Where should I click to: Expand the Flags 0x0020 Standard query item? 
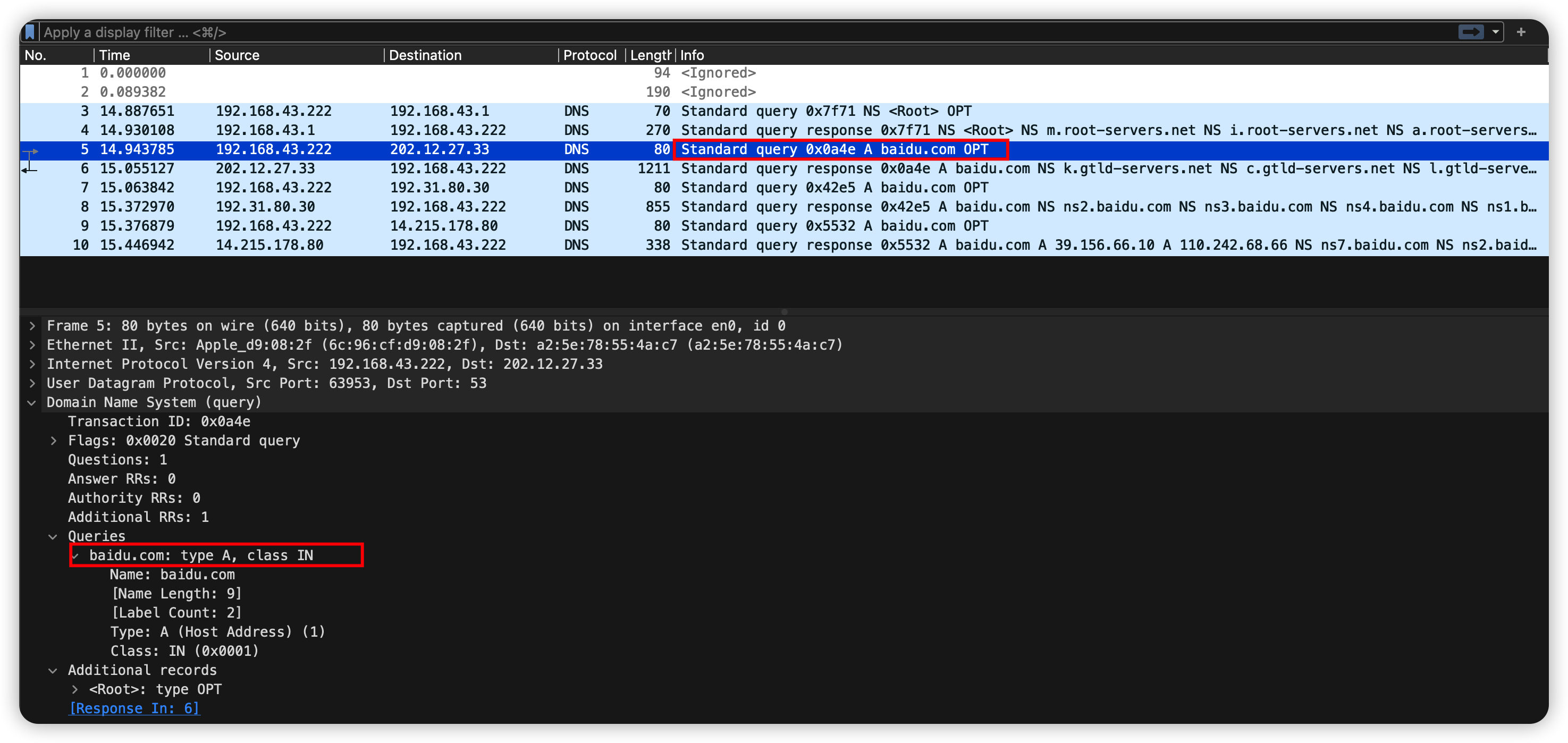point(54,441)
